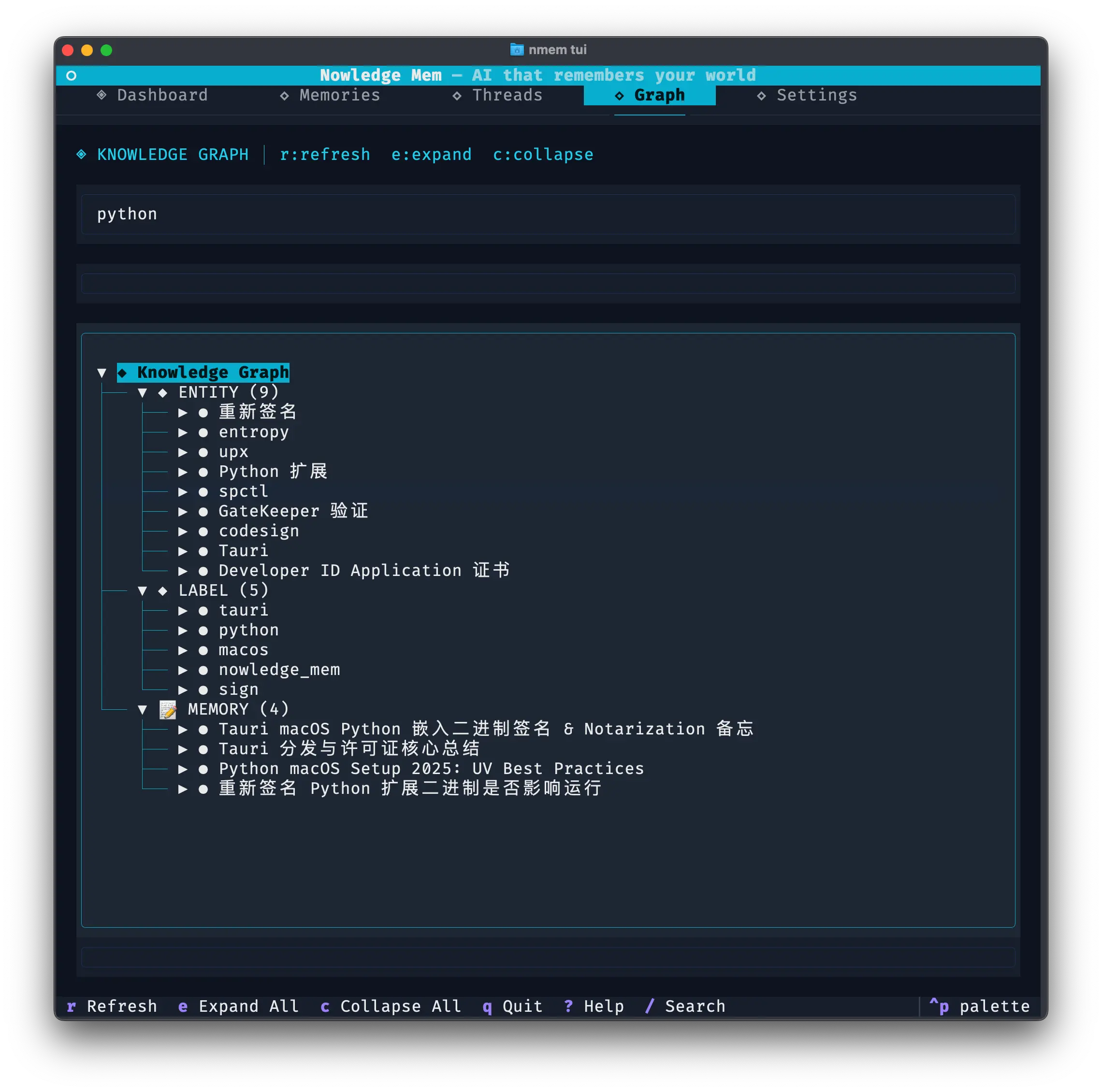This screenshot has width=1102, height=1092.
Task: Collapse the ENTITY (9) group
Action: (x=143, y=392)
